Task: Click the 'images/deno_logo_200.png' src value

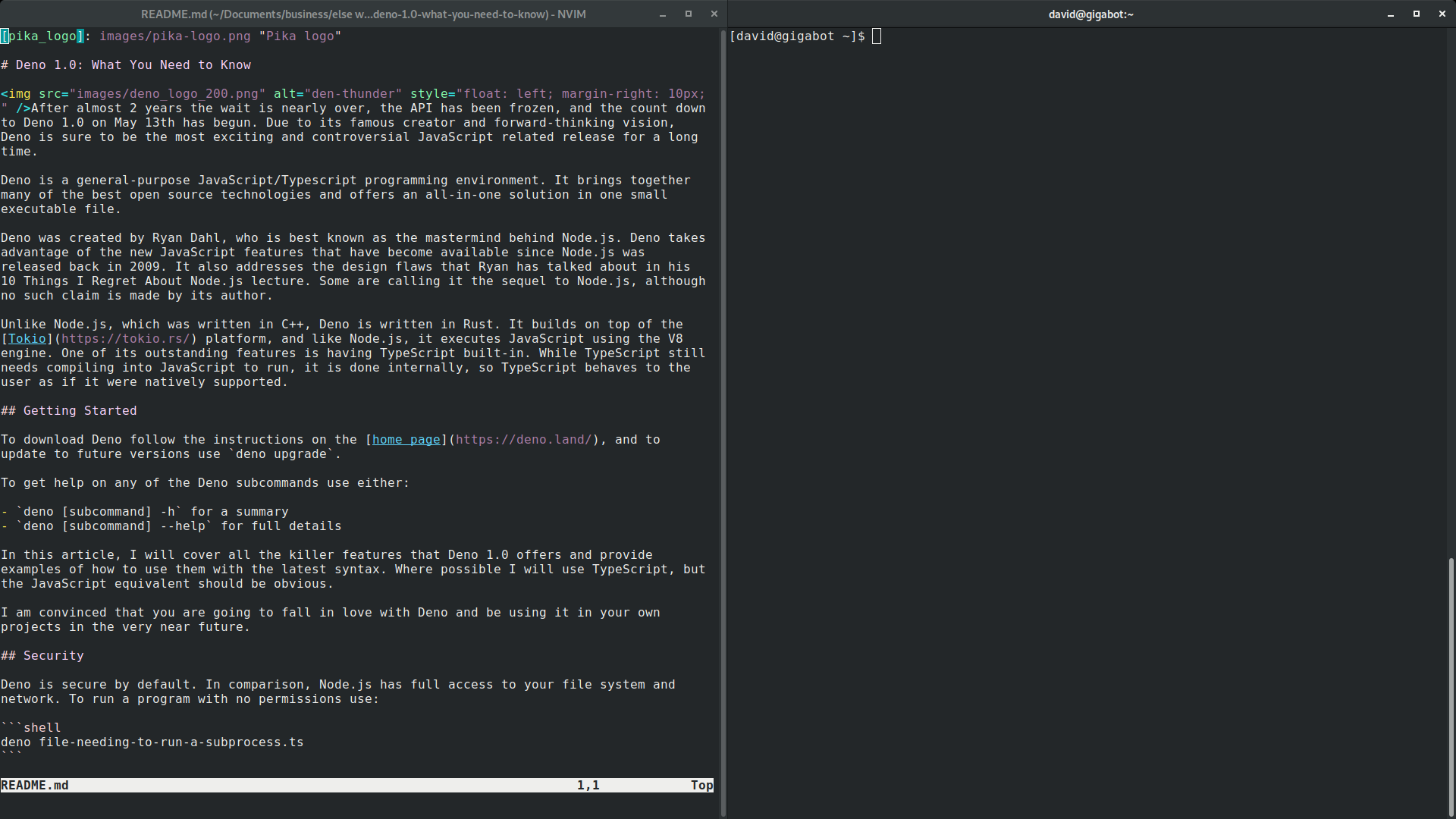Action: [x=168, y=94]
